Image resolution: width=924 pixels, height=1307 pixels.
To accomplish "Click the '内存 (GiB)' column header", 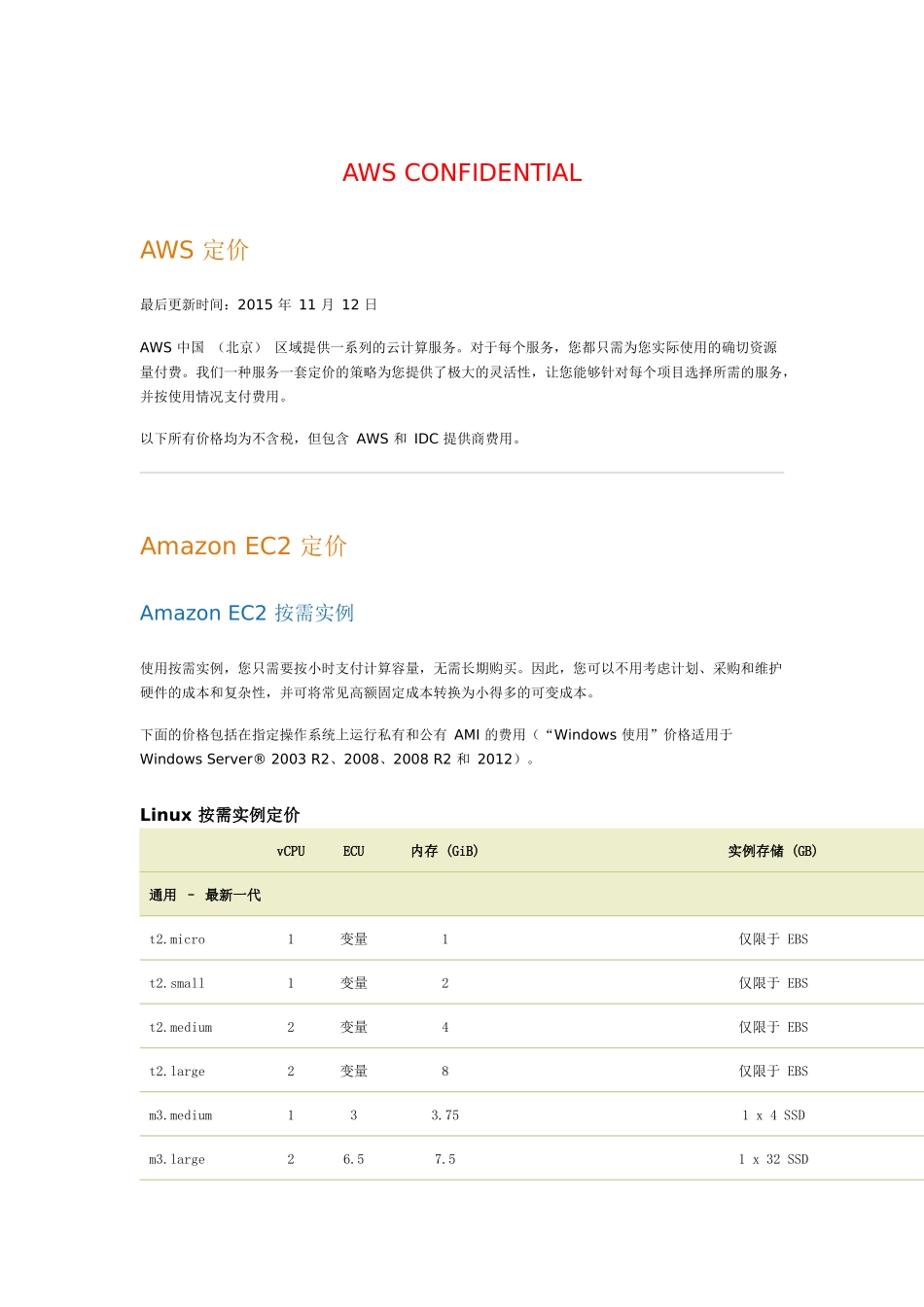I will [x=444, y=851].
